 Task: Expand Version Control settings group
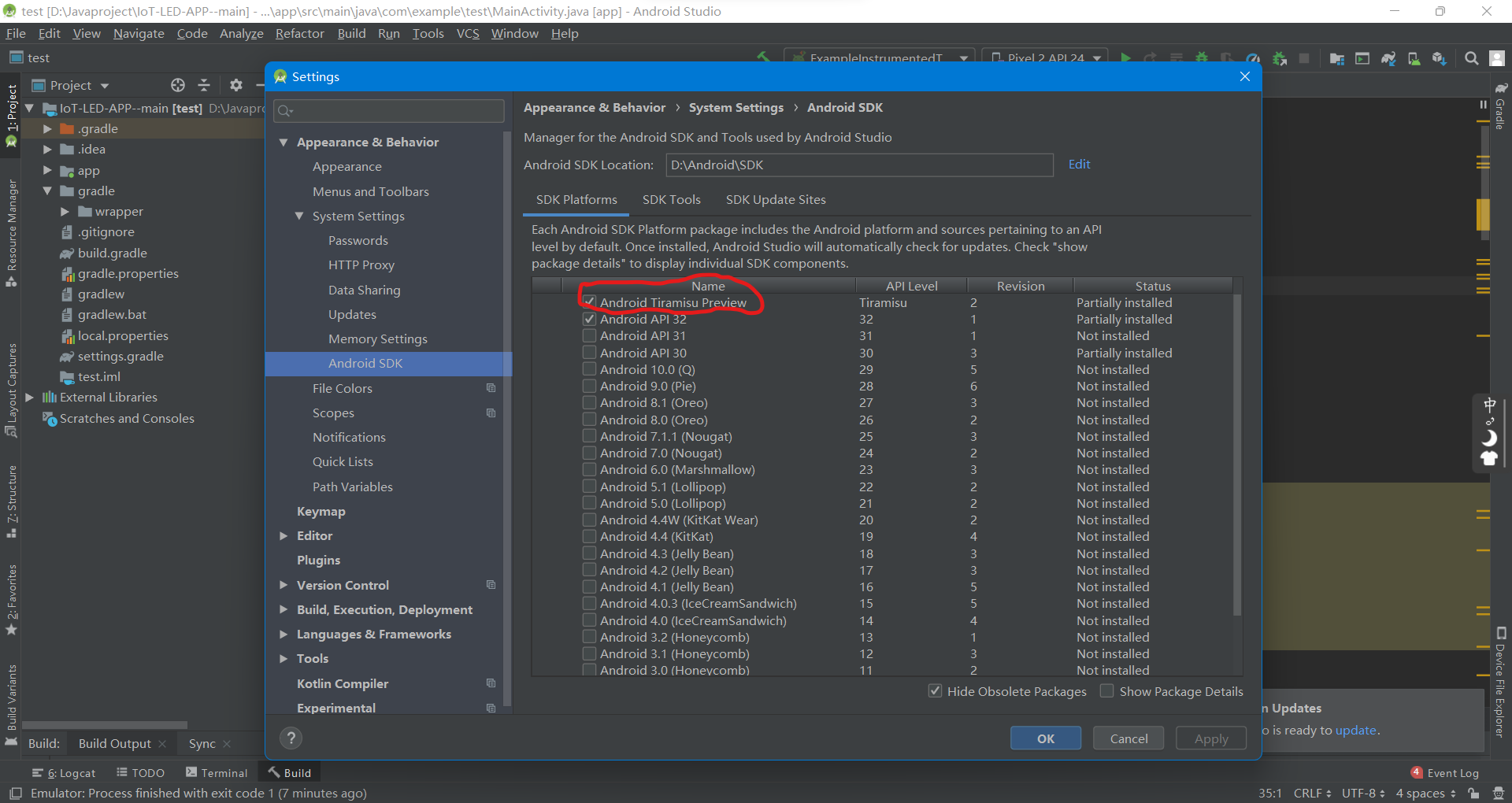pos(283,585)
